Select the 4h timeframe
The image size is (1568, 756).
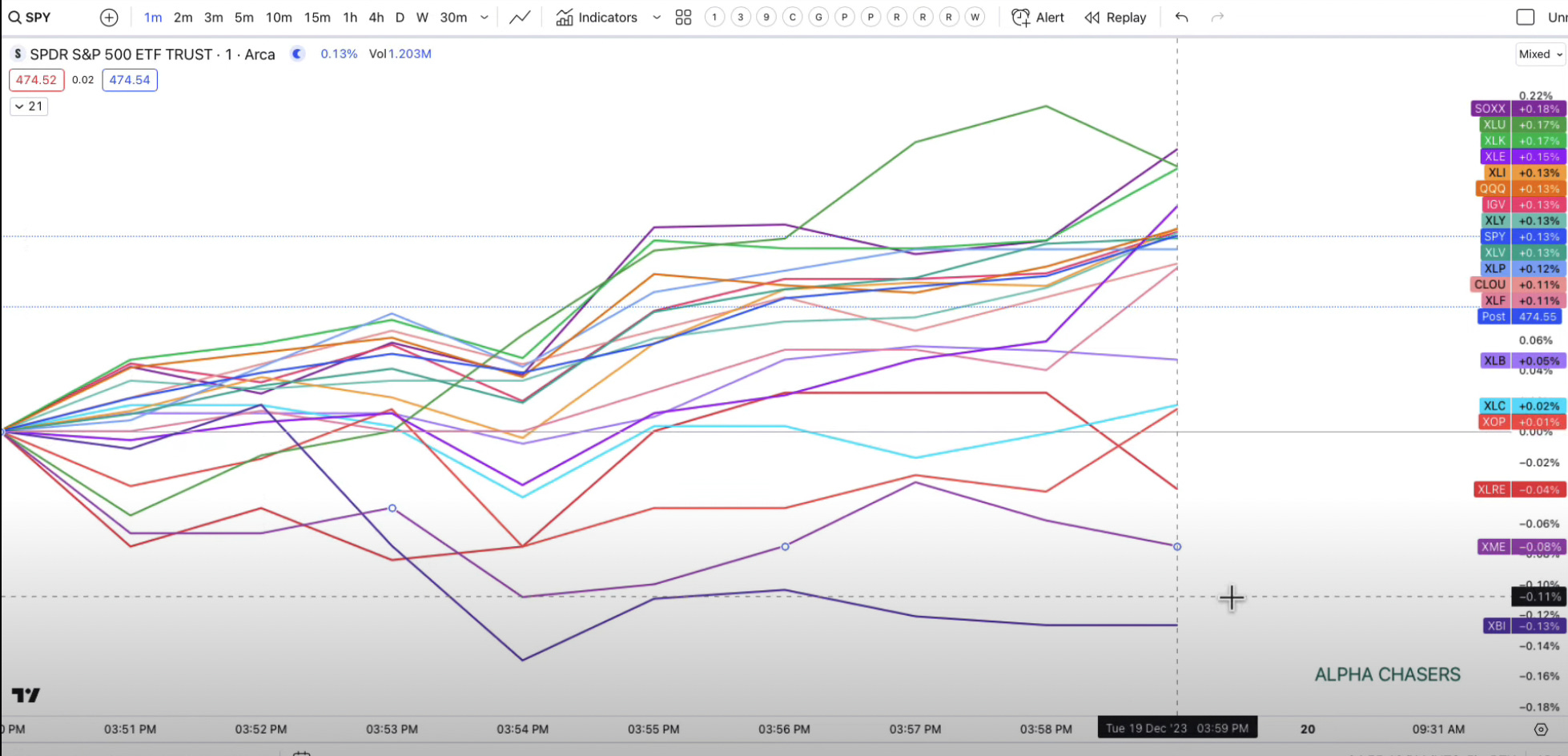376,17
